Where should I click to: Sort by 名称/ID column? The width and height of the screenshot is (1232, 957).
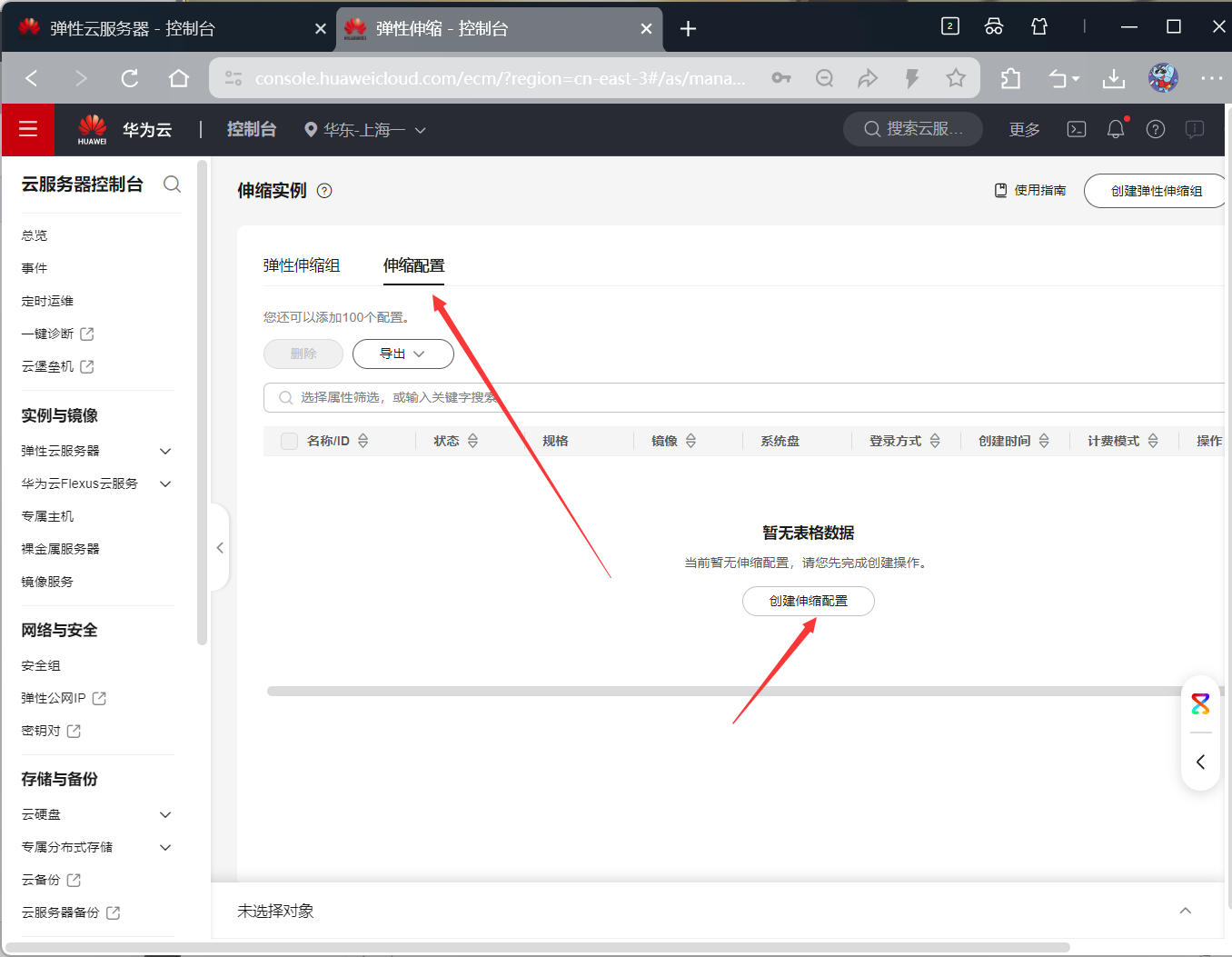(x=363, y=441)
